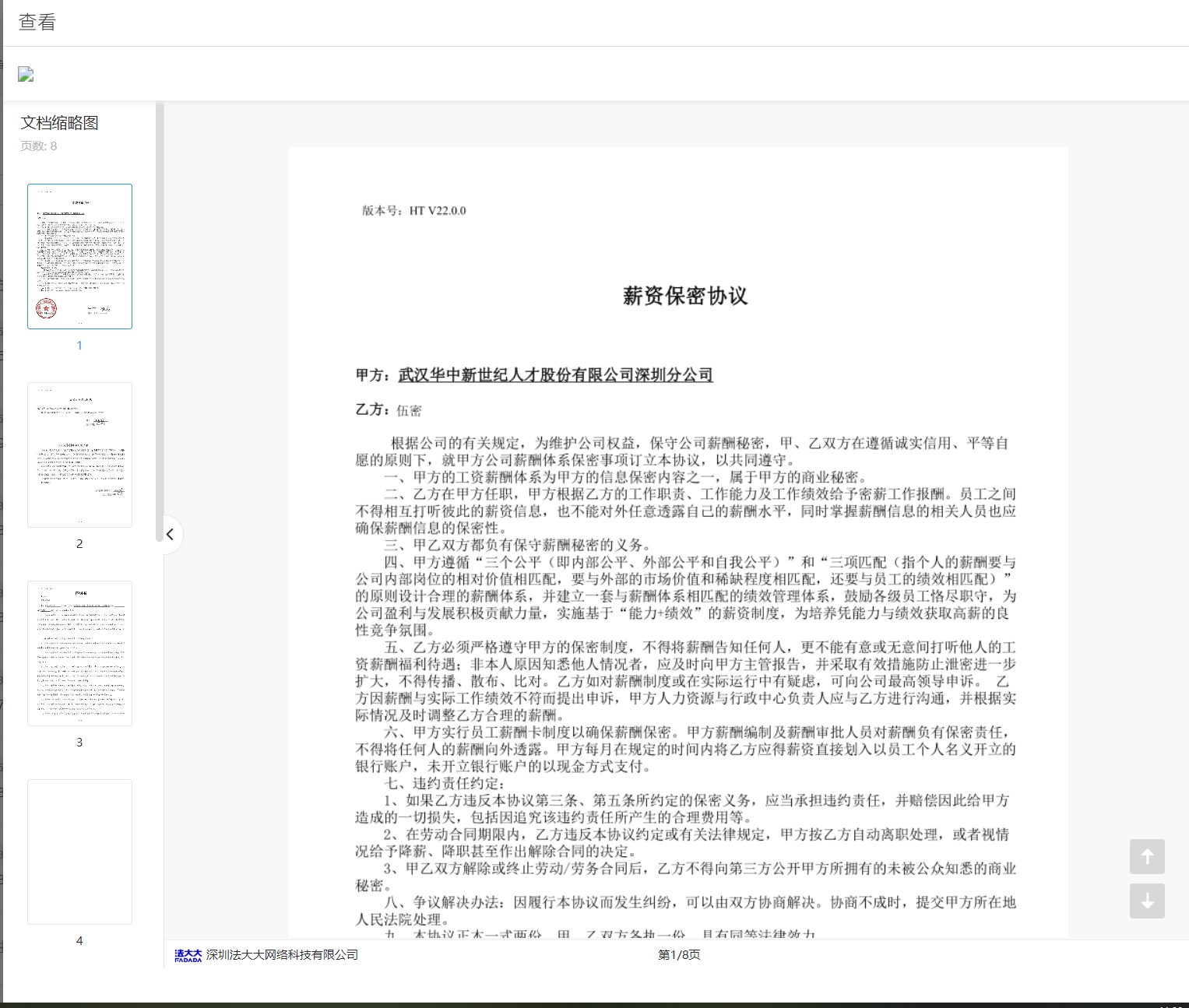Screen dimensions: 1189x1008
Task: Jump to page 3 thumbnail
Action: [x=79, y=653]
